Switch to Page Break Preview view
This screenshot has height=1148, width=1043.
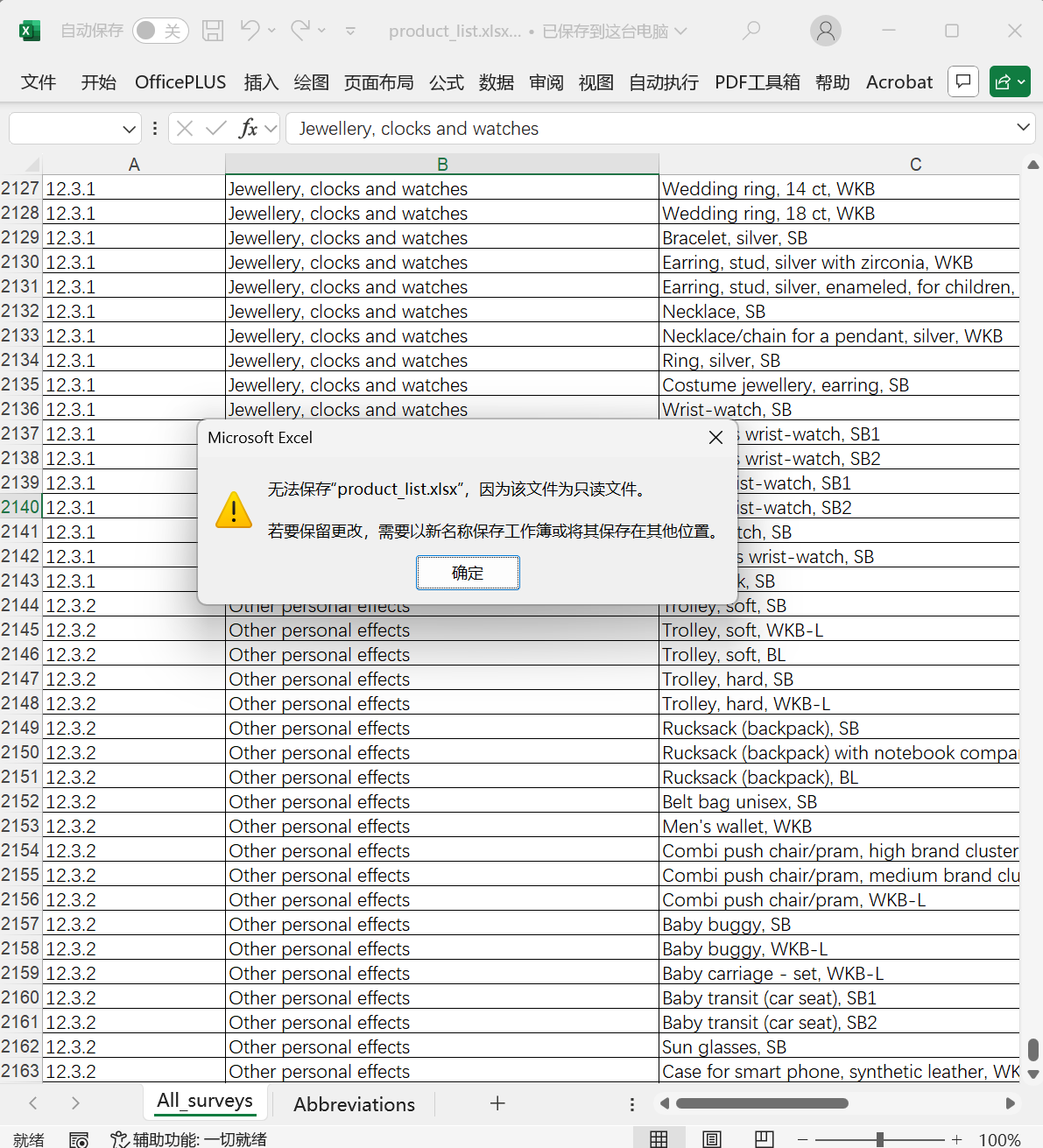(x=765, y=1138)
